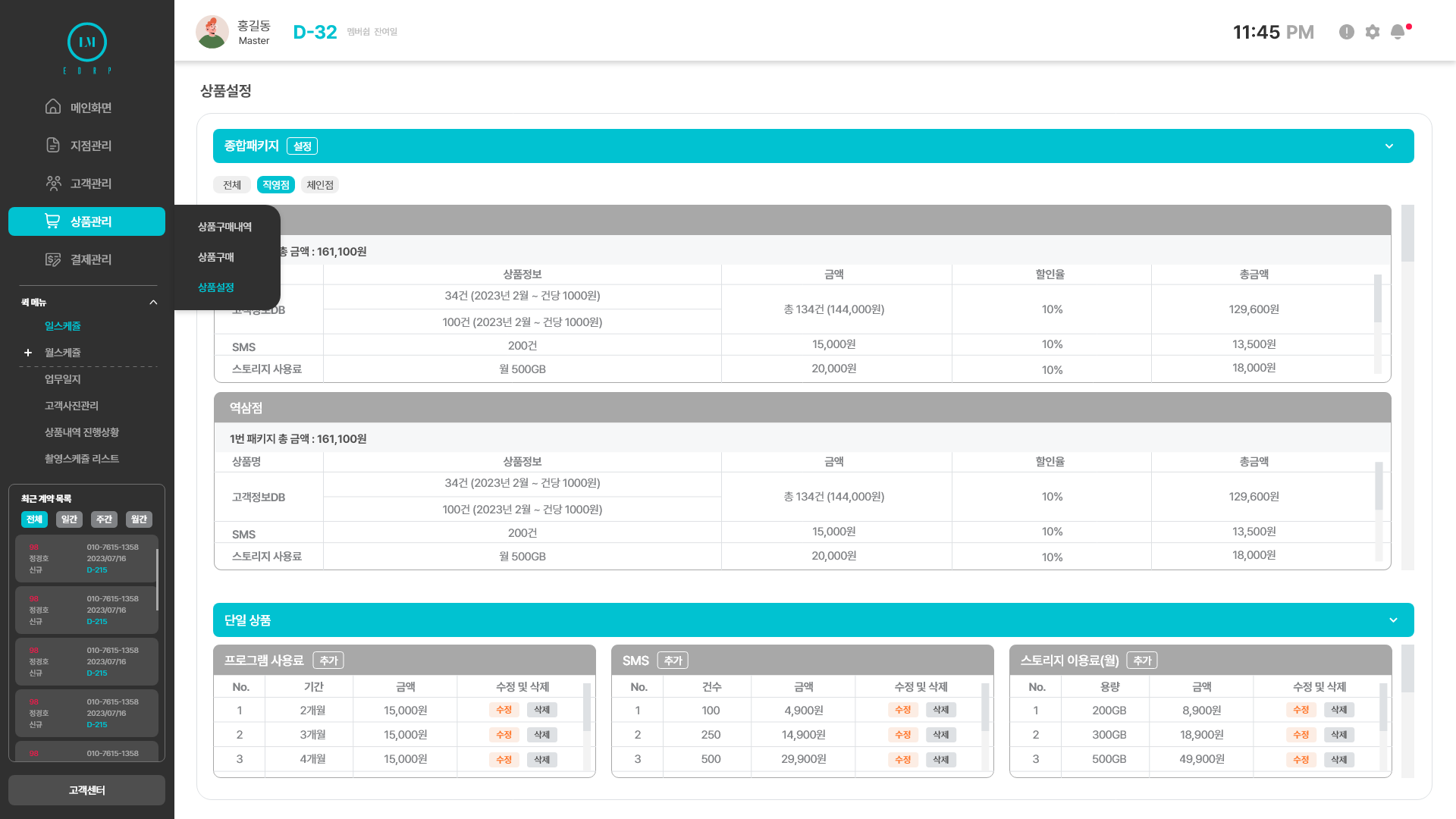Open 상품구매내역 from the submenu
The image size is (1456, 819).
[x=224, y=227]
